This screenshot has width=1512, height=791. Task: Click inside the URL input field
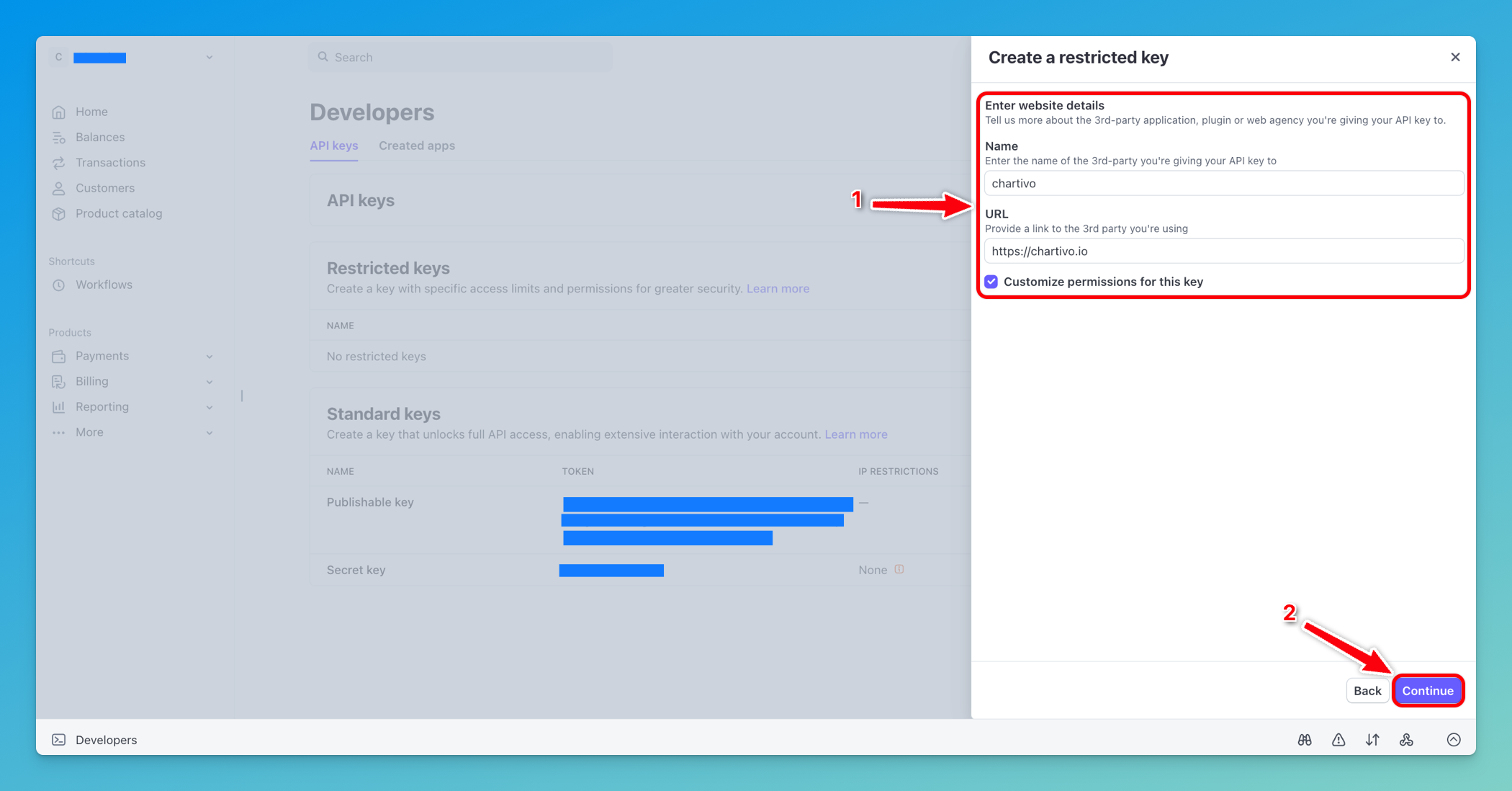click(1223, 251)
